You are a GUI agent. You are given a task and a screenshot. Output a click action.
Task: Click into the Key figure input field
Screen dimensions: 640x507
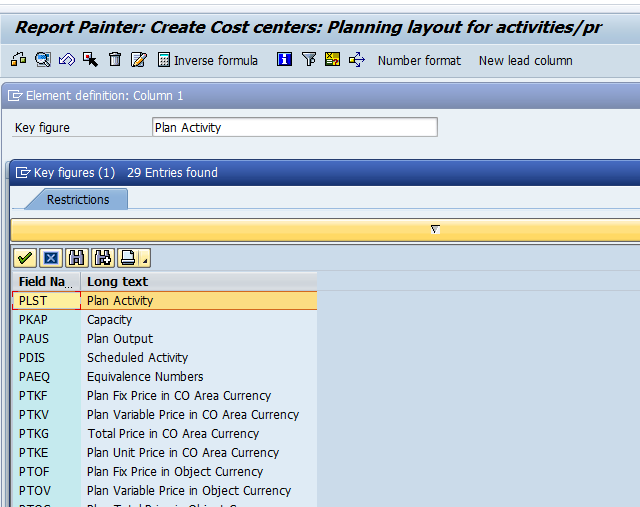pyautogui.click(x=294, y=127)
